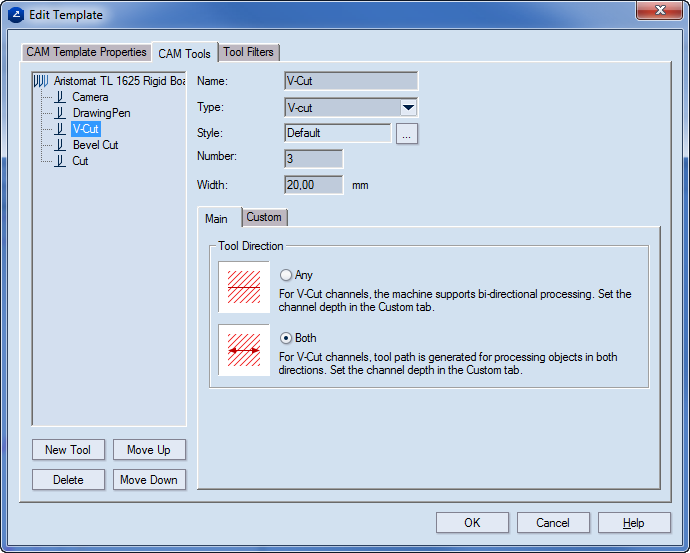Viewport: 690px width, 553px height.
Task: Switch to the Custom sub-tab
Action: (264, 217)
